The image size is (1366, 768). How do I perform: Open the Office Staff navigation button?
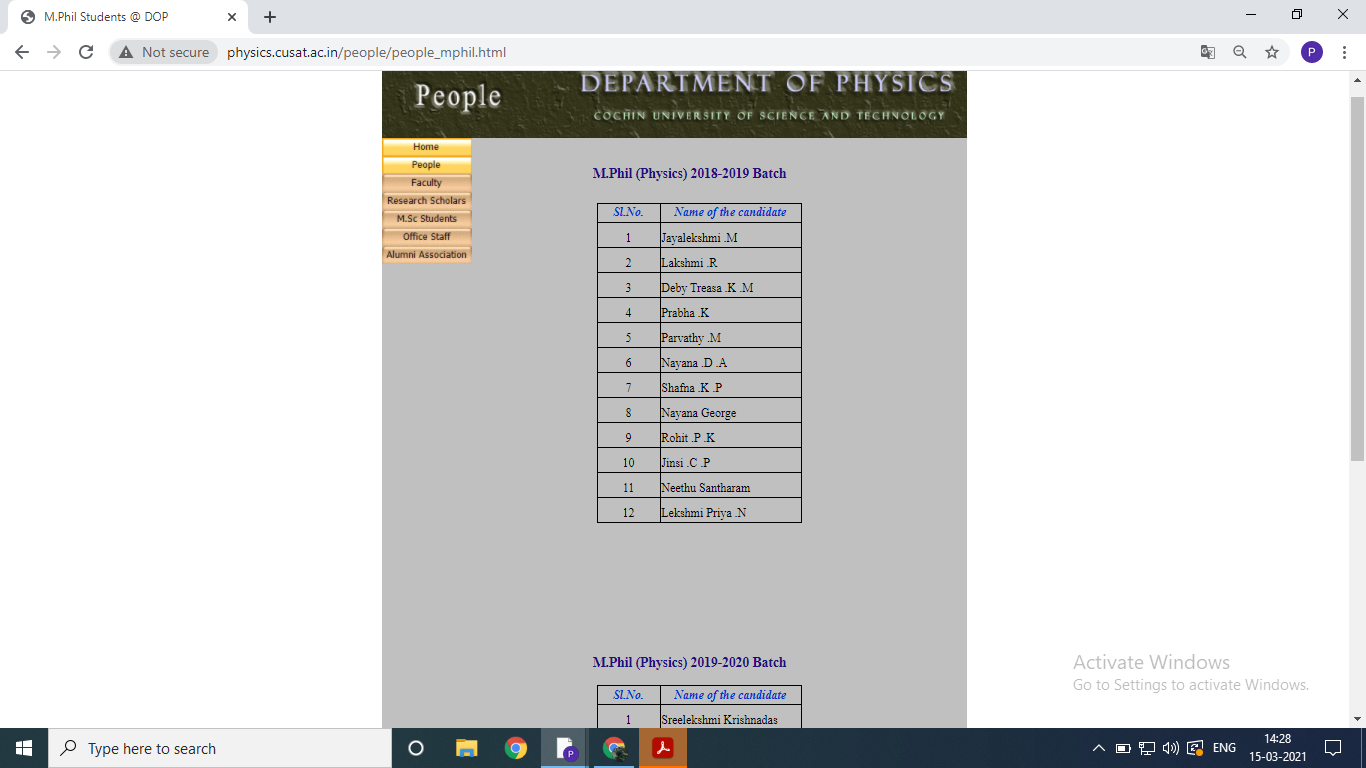426,237
